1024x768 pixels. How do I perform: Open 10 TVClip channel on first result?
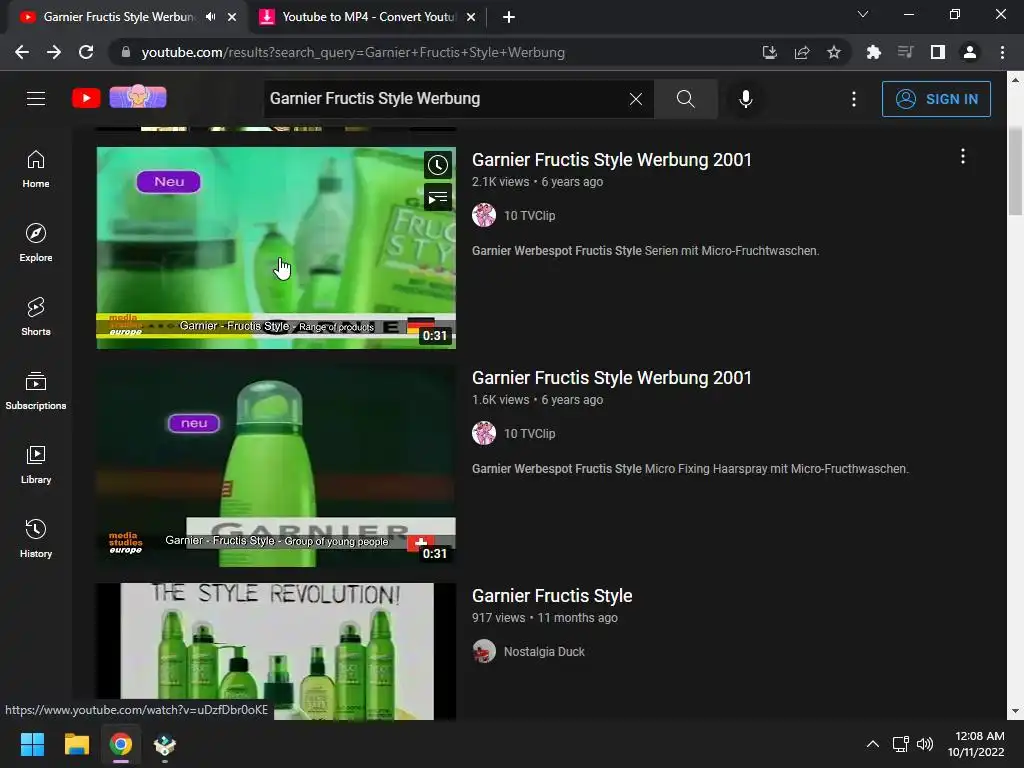tap(529, 216)
